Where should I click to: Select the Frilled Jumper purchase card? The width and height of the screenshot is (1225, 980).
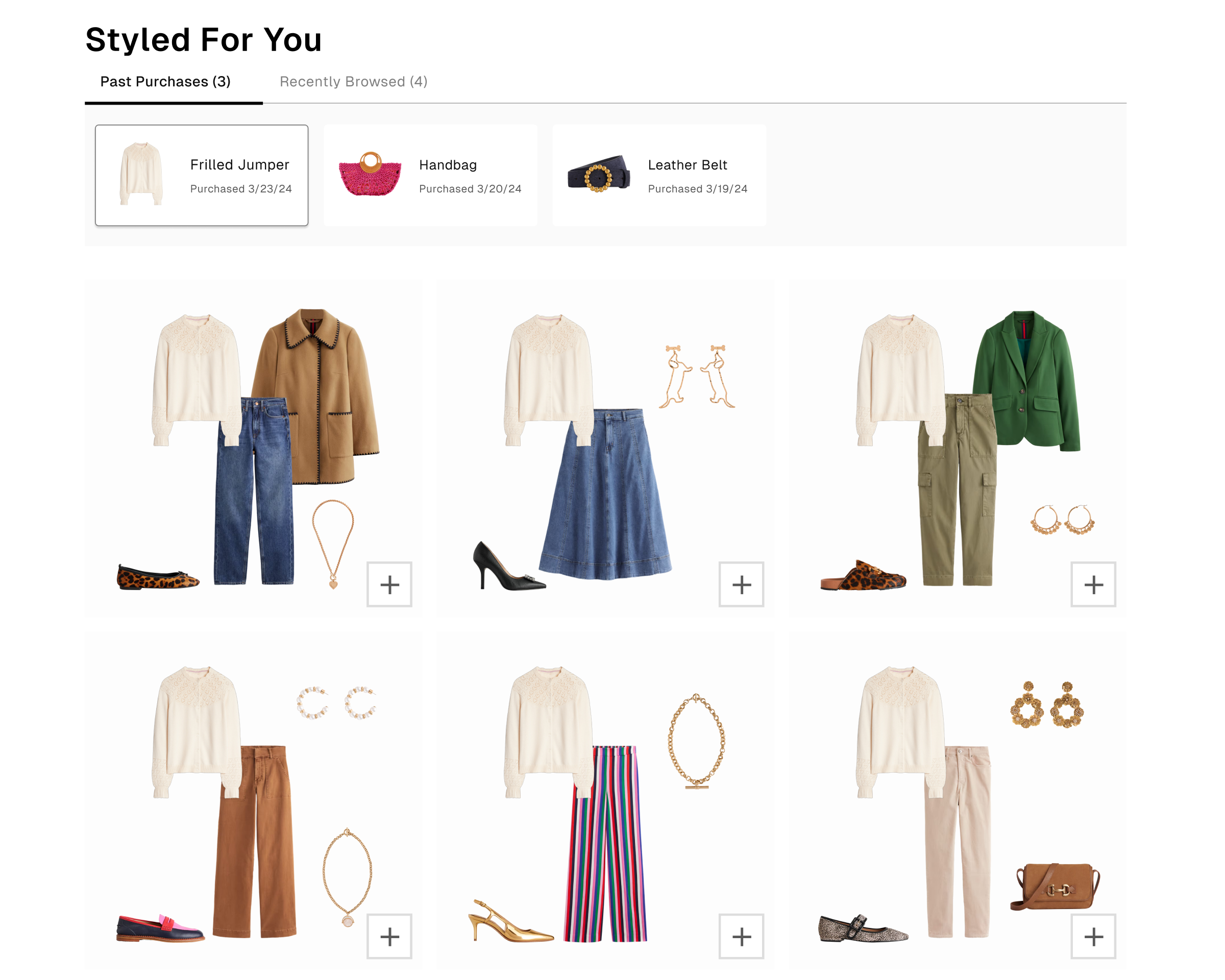click(202, 176)
